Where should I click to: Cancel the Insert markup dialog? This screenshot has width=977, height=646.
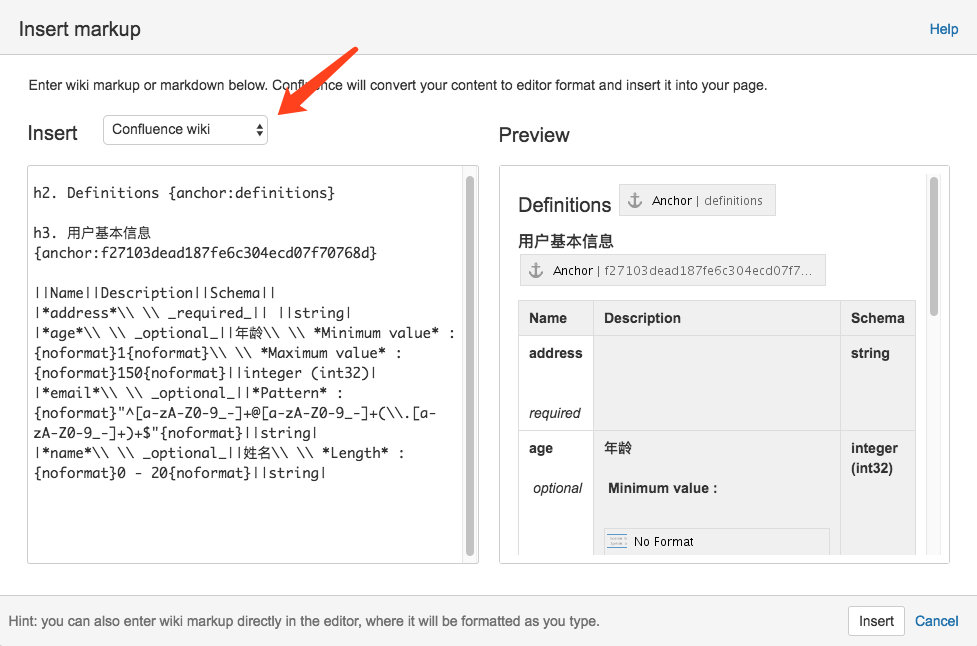936,620
